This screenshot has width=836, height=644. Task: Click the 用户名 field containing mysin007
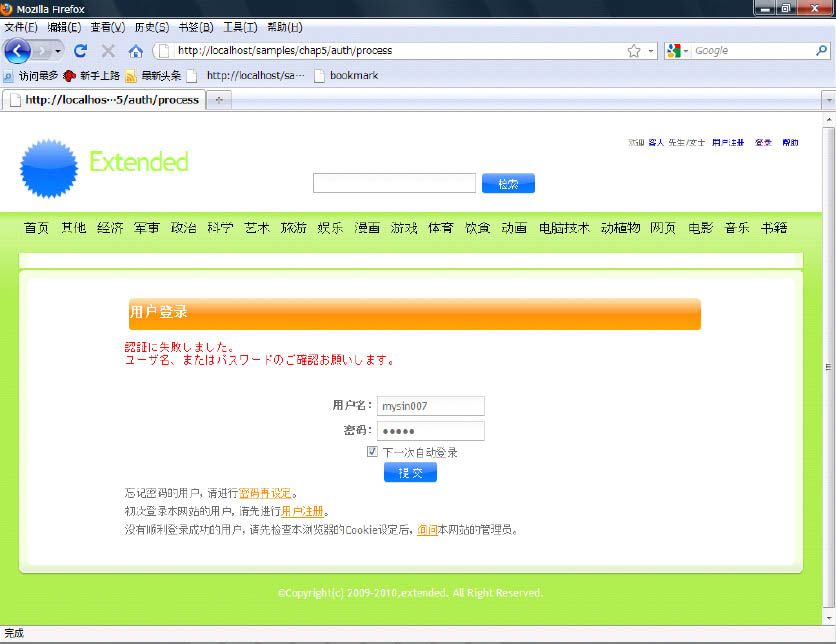431,406
